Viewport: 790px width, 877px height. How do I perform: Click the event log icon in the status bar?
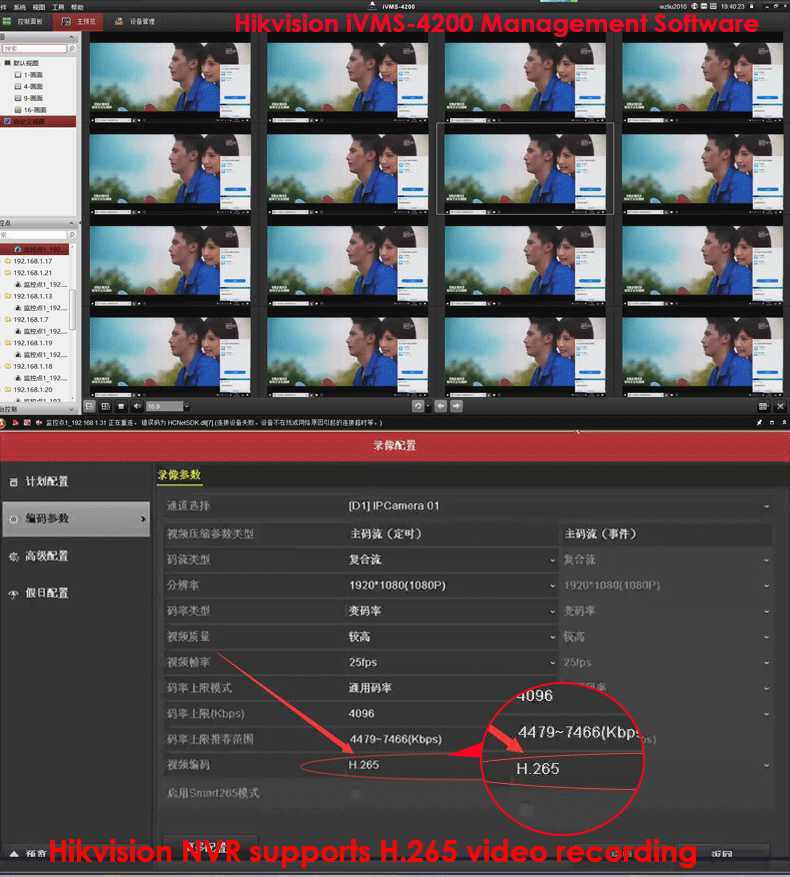tap(27, 423)
